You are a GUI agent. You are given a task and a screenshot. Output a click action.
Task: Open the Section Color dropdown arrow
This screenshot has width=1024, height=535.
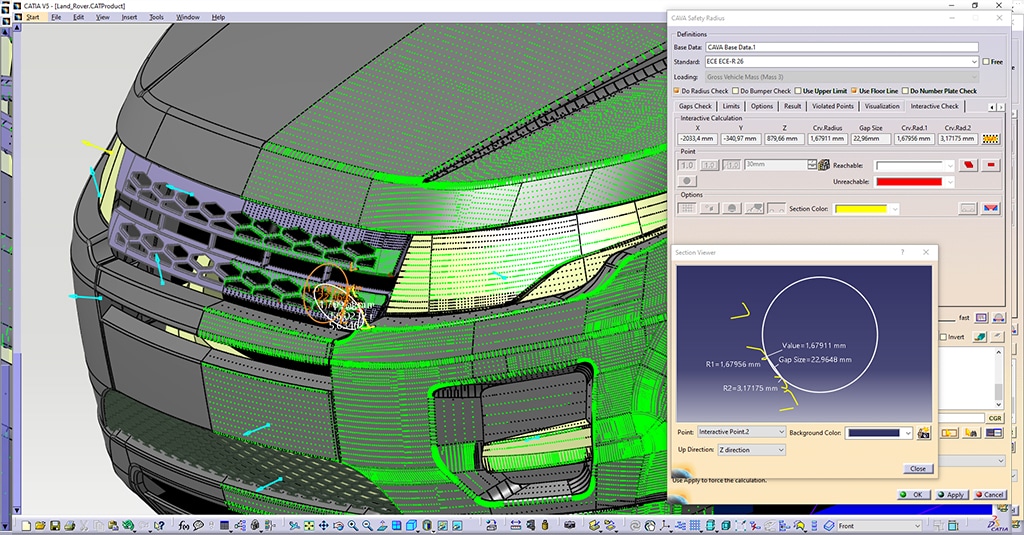pyautogui.click(x=894, y=209)
